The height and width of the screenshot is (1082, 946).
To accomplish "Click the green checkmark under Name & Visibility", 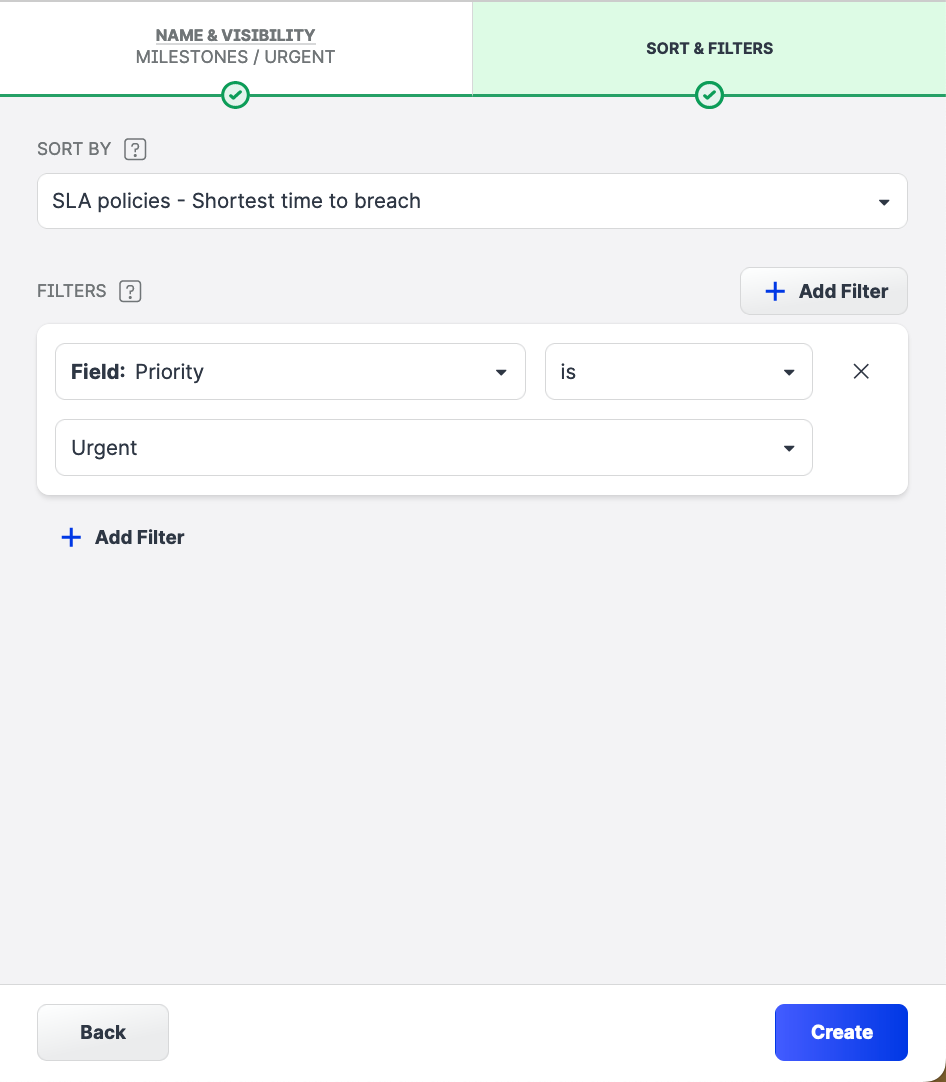I will (235, 95).
